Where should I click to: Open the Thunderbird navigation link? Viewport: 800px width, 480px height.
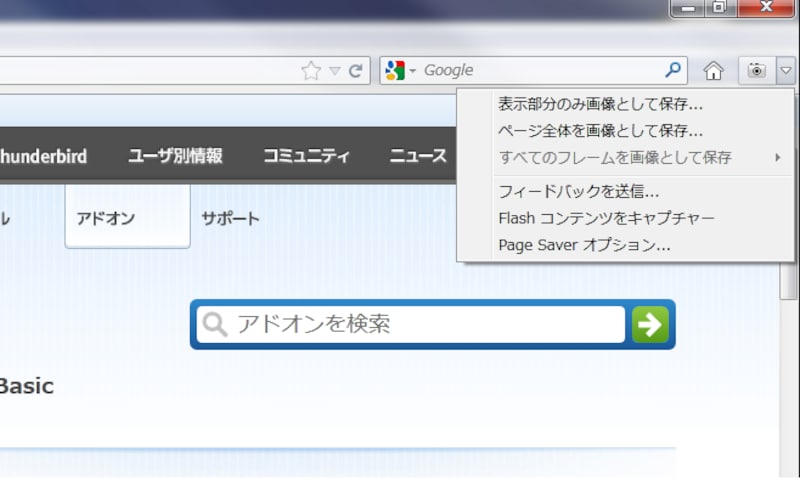click(x=43, y=156)
